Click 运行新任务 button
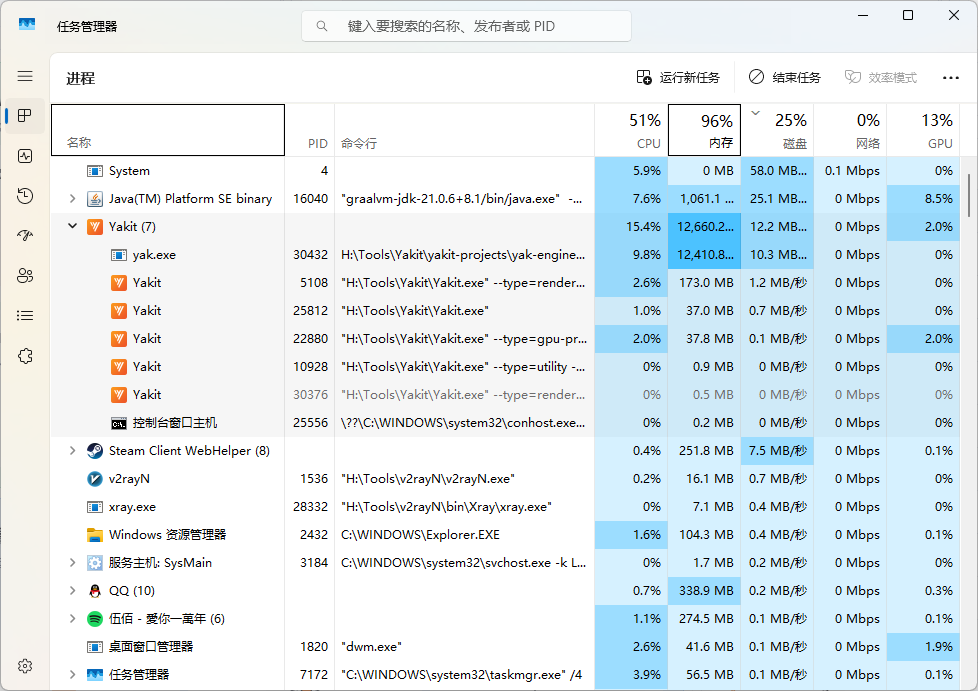 678,78
